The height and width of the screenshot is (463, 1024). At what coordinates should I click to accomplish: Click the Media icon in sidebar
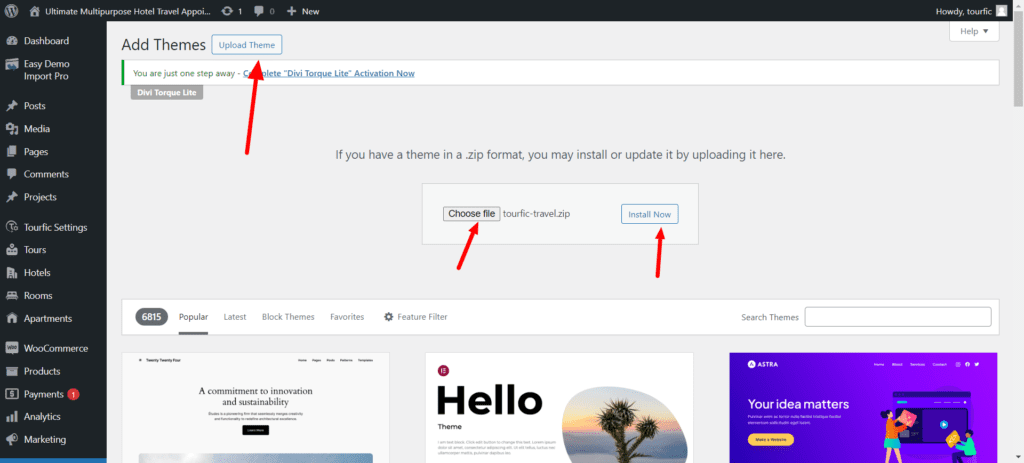coord(11,129)
